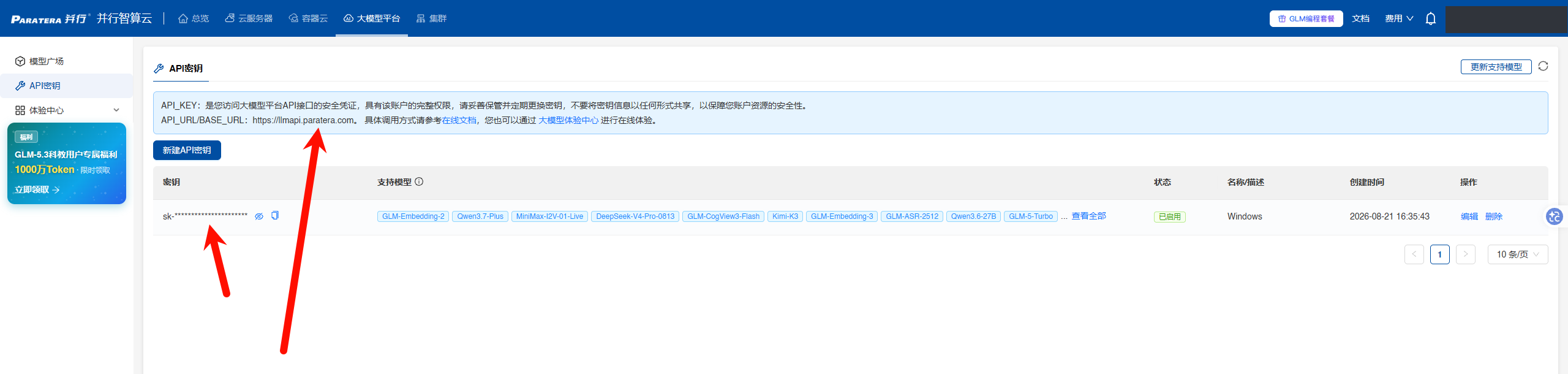Click the 状态 column header
The width and height of the screenshot is (1568, 374).
point(1163,182)
